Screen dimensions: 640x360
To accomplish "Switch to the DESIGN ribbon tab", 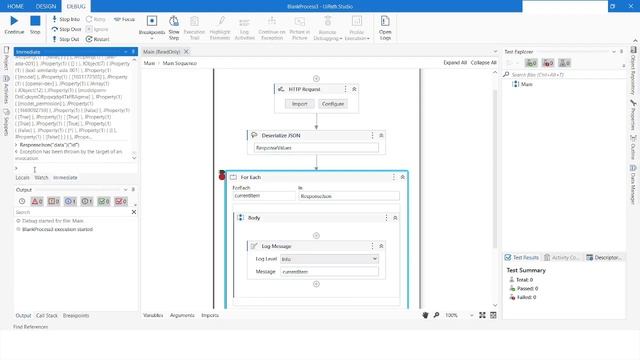I will pyautogui.click(x=46, y=6).
